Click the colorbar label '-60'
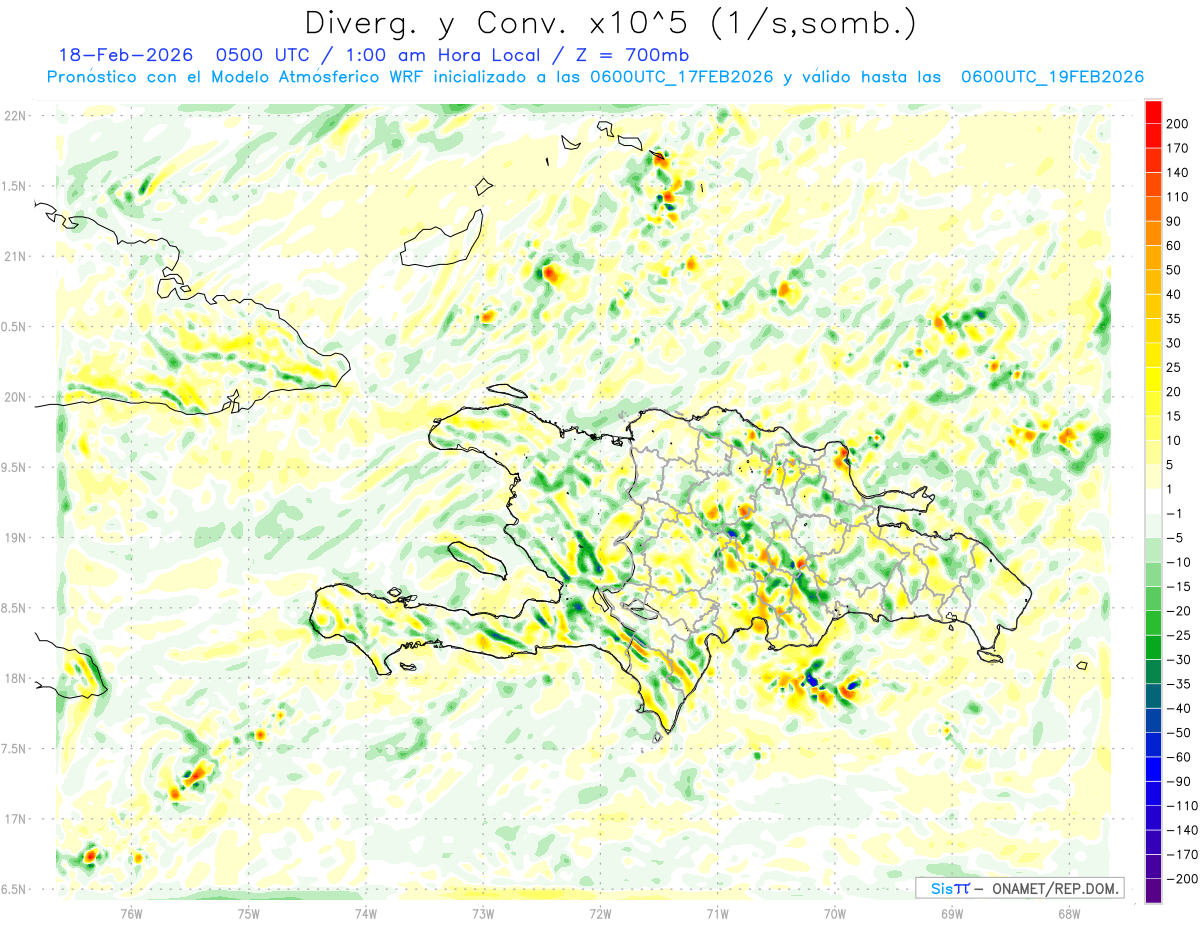 coord(1178,757)
